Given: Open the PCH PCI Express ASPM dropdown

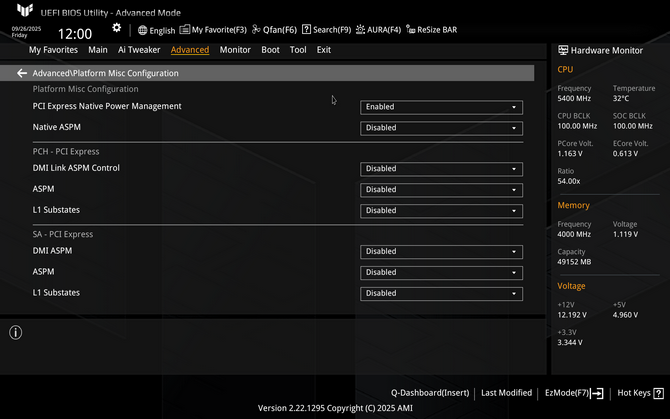Looking at the screenshot, I should click(x=441, y=190).
